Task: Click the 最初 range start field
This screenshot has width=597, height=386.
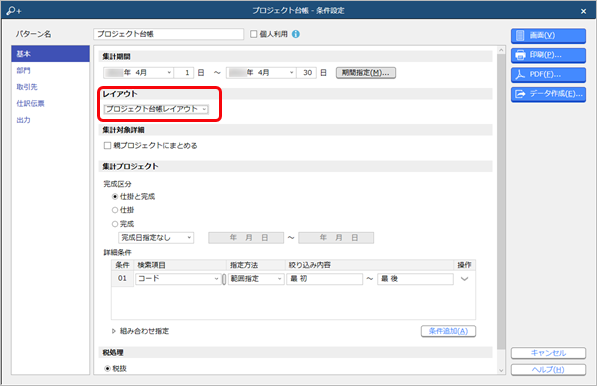Action: [x=325, y=279]
